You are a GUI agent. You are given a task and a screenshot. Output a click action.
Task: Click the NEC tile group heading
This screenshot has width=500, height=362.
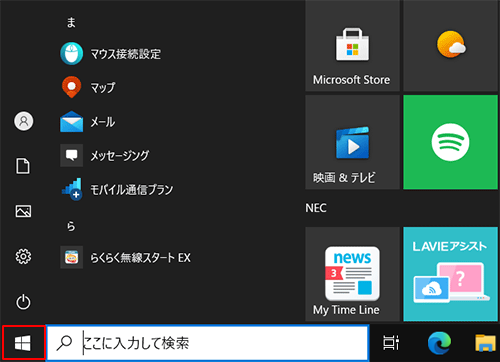[316, 208]
